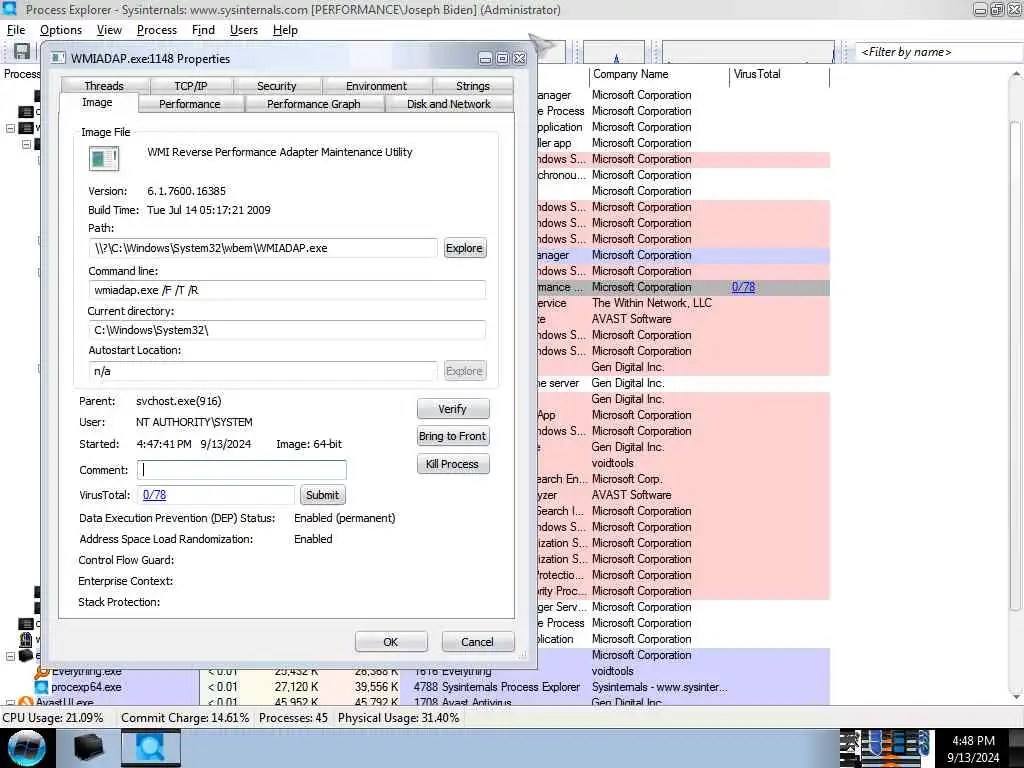This screenshot has width=1024, height=768.
Task: Open the 0/78 link in VirusTotal column
Action: point(743,287)
